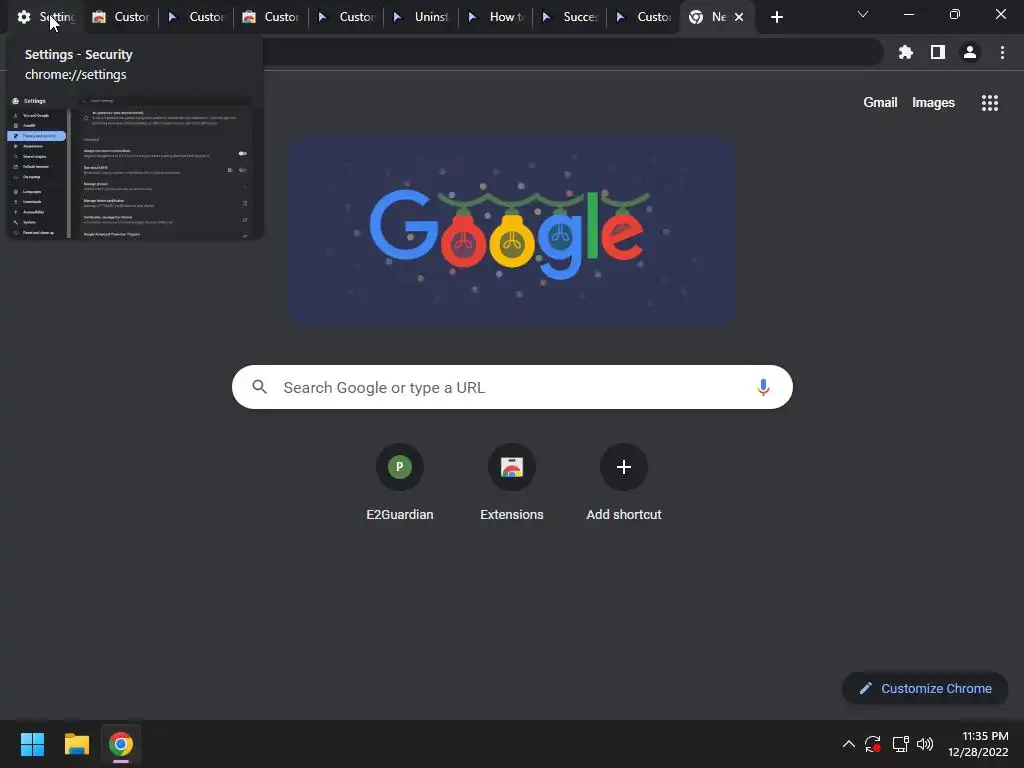This screenshot has width=1024, height=768.
Task: Open Chrome's three-dot main menu
Action: coord(1002,52)
